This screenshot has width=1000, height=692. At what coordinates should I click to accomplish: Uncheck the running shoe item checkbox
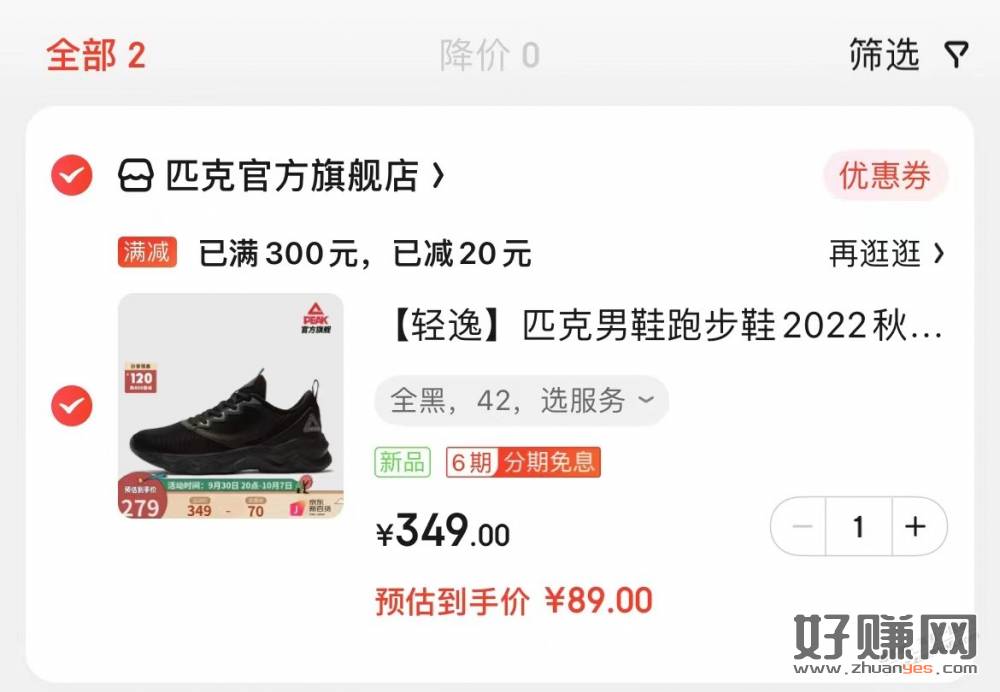coord(71,406)
